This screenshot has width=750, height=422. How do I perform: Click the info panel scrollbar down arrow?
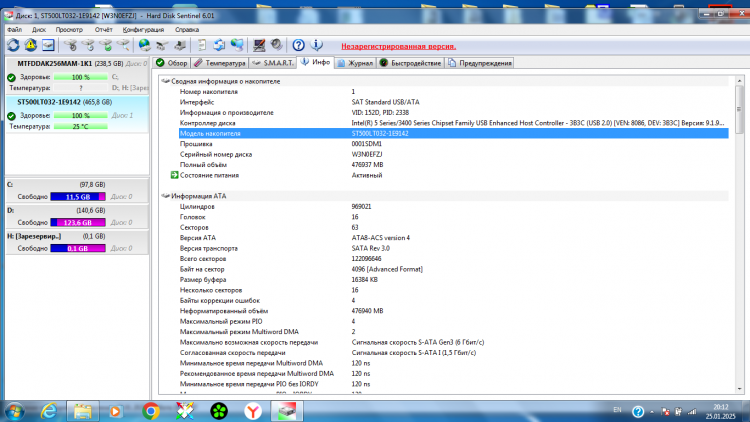(x=739, y=389)
